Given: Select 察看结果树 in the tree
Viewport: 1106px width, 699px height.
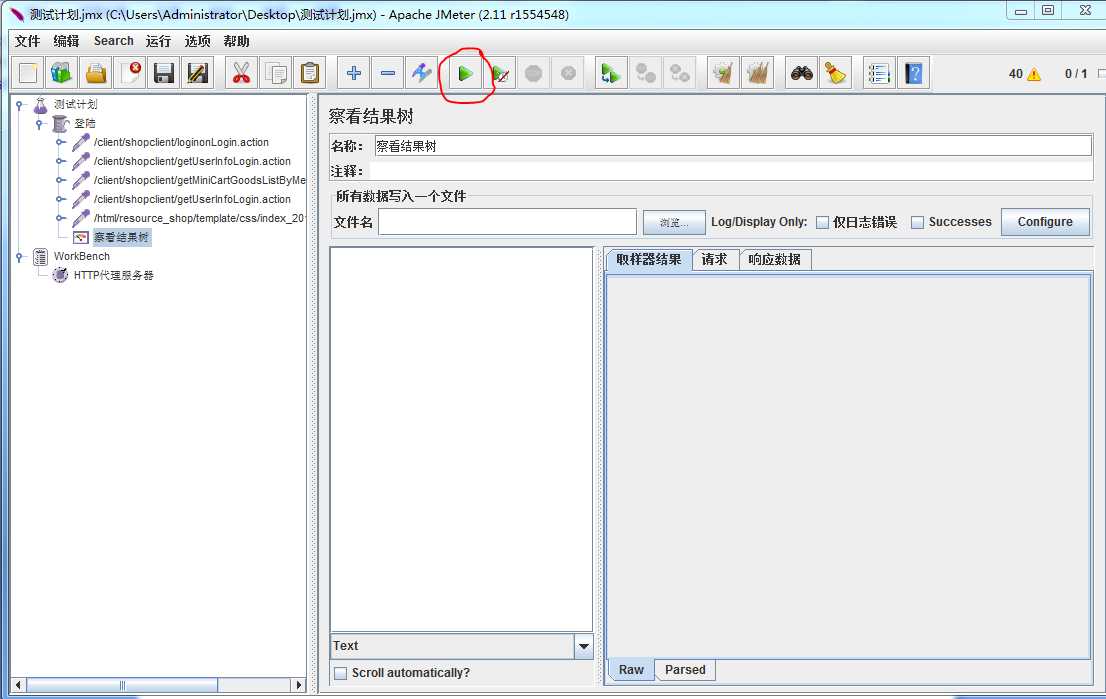Looking at the screenshot, I should pyautogui.click(x=121, y=238).
